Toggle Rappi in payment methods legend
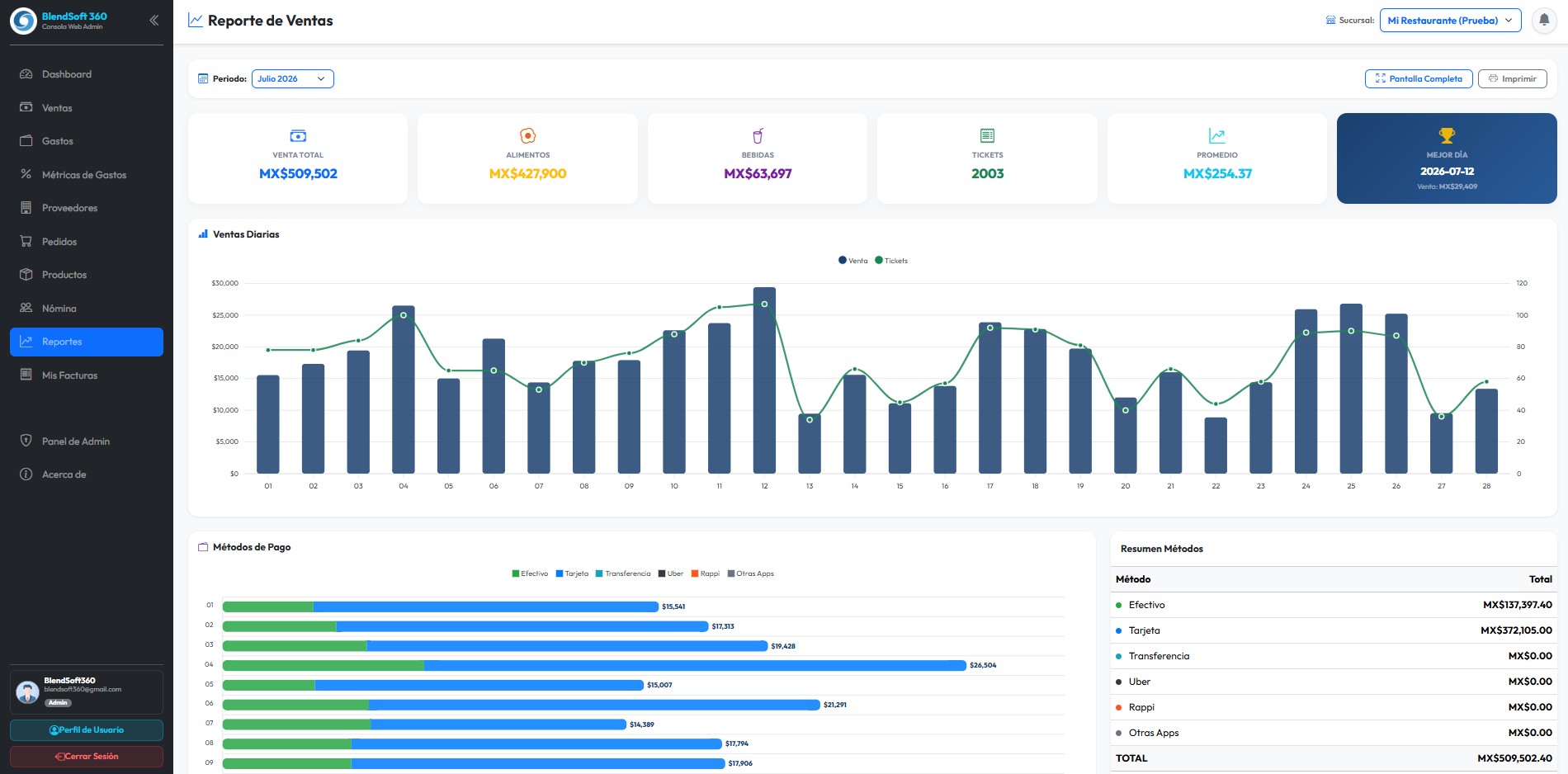 click(x=706, y=573)
